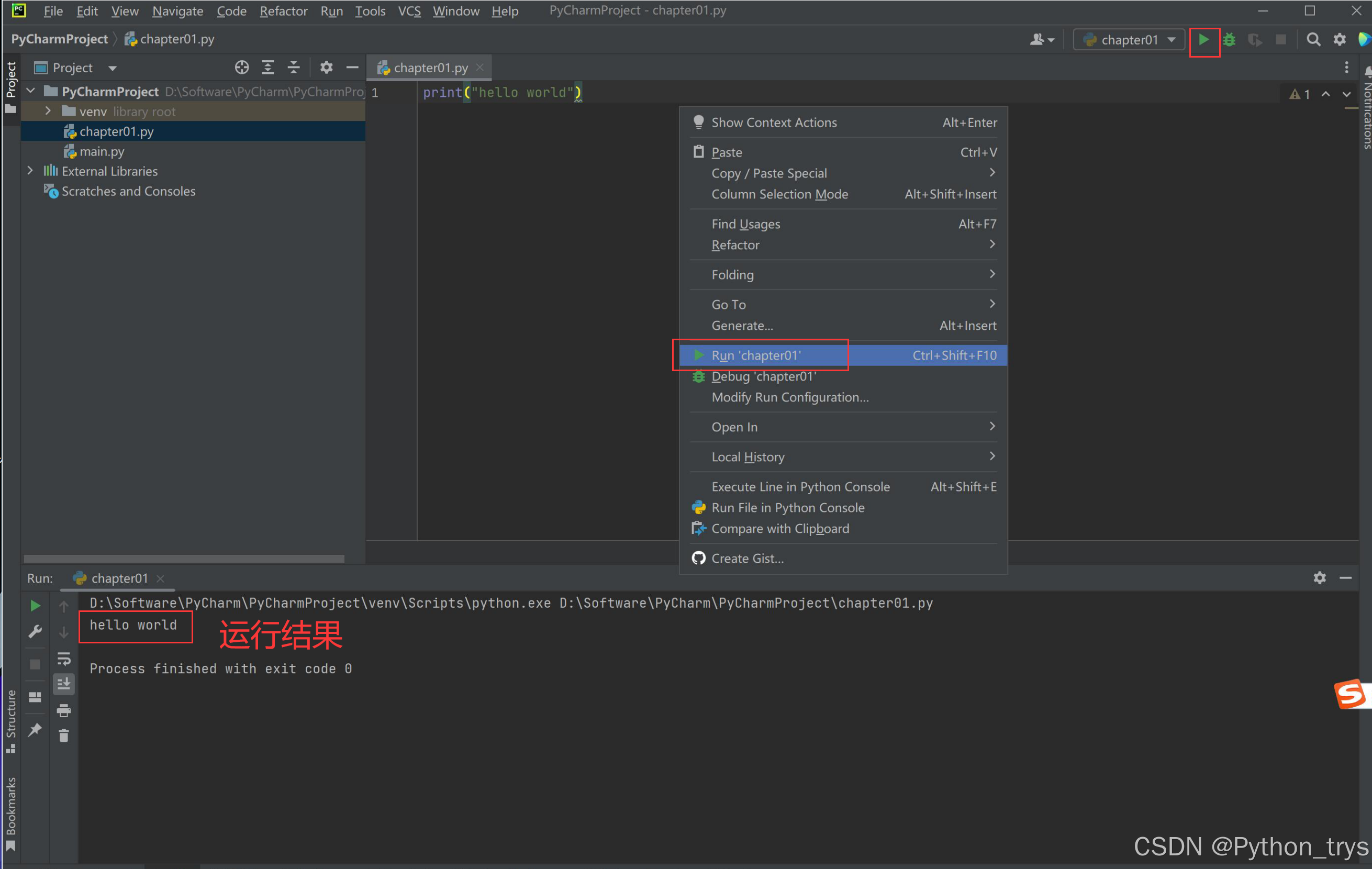This screenshot has height=869, width=1372.
Task: Toggle Soft-Wrap in Run console
Action: [x=64, y=659]
